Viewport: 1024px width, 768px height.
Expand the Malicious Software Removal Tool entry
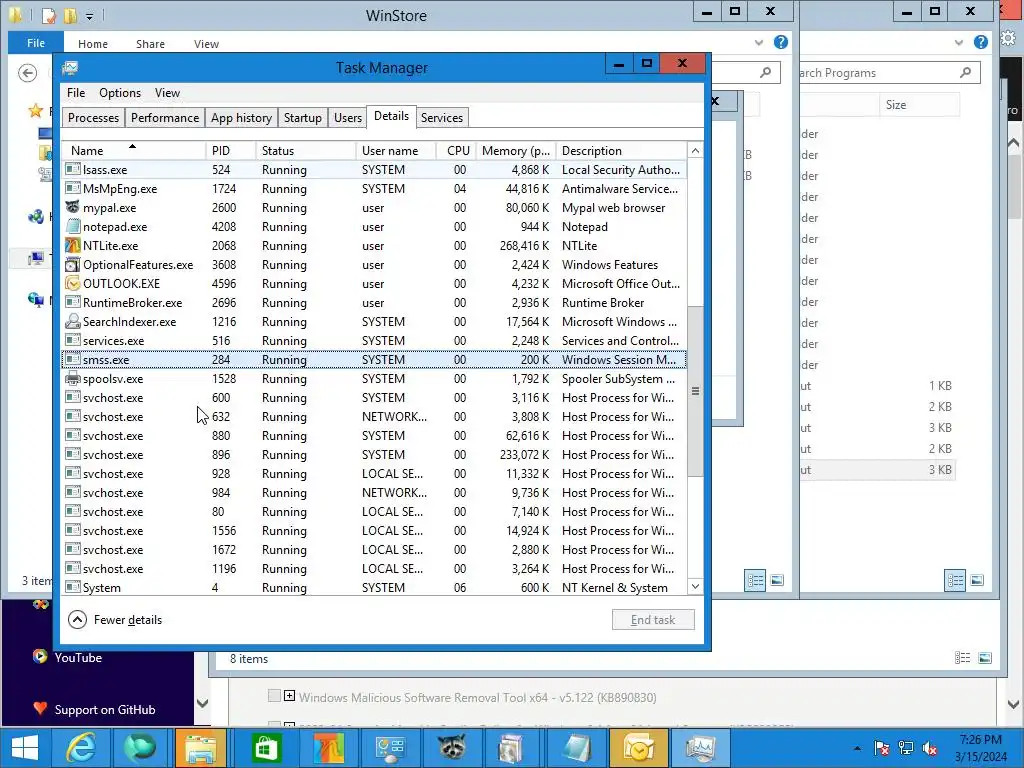click(x=289, y=696)
